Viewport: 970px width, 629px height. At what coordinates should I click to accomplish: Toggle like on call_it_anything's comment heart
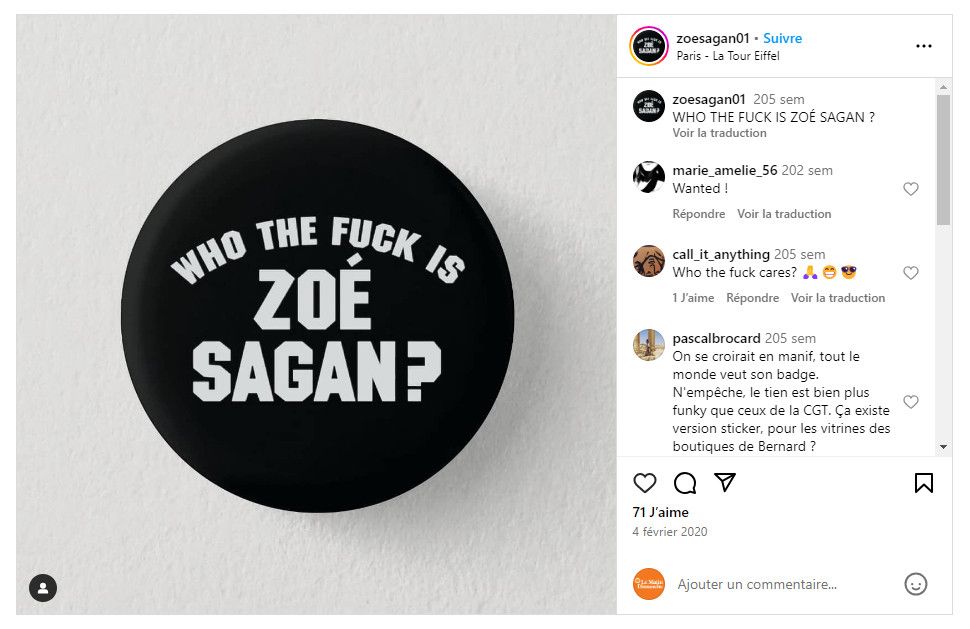[911, 272]
